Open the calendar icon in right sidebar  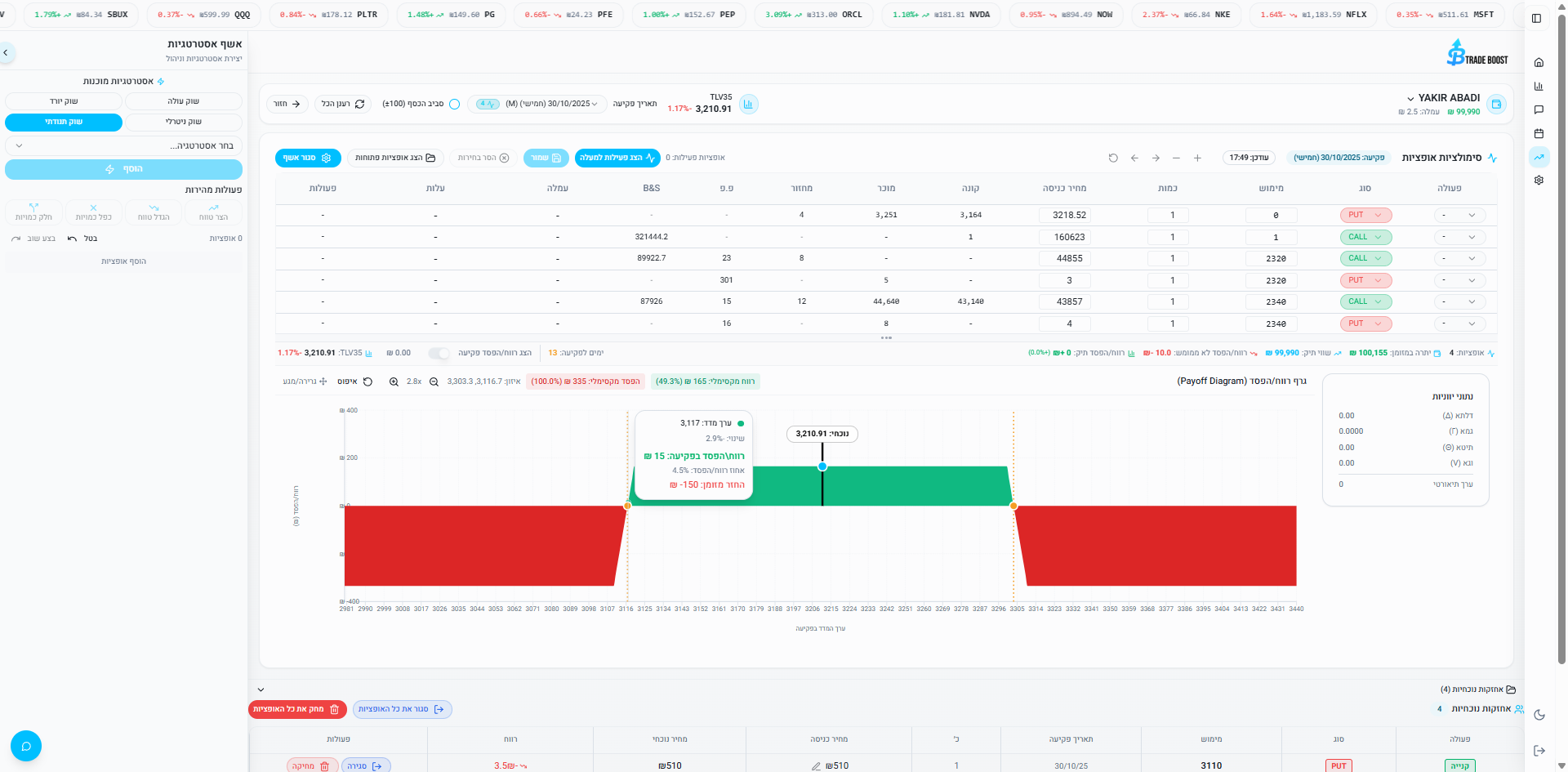coord(1539,133)
